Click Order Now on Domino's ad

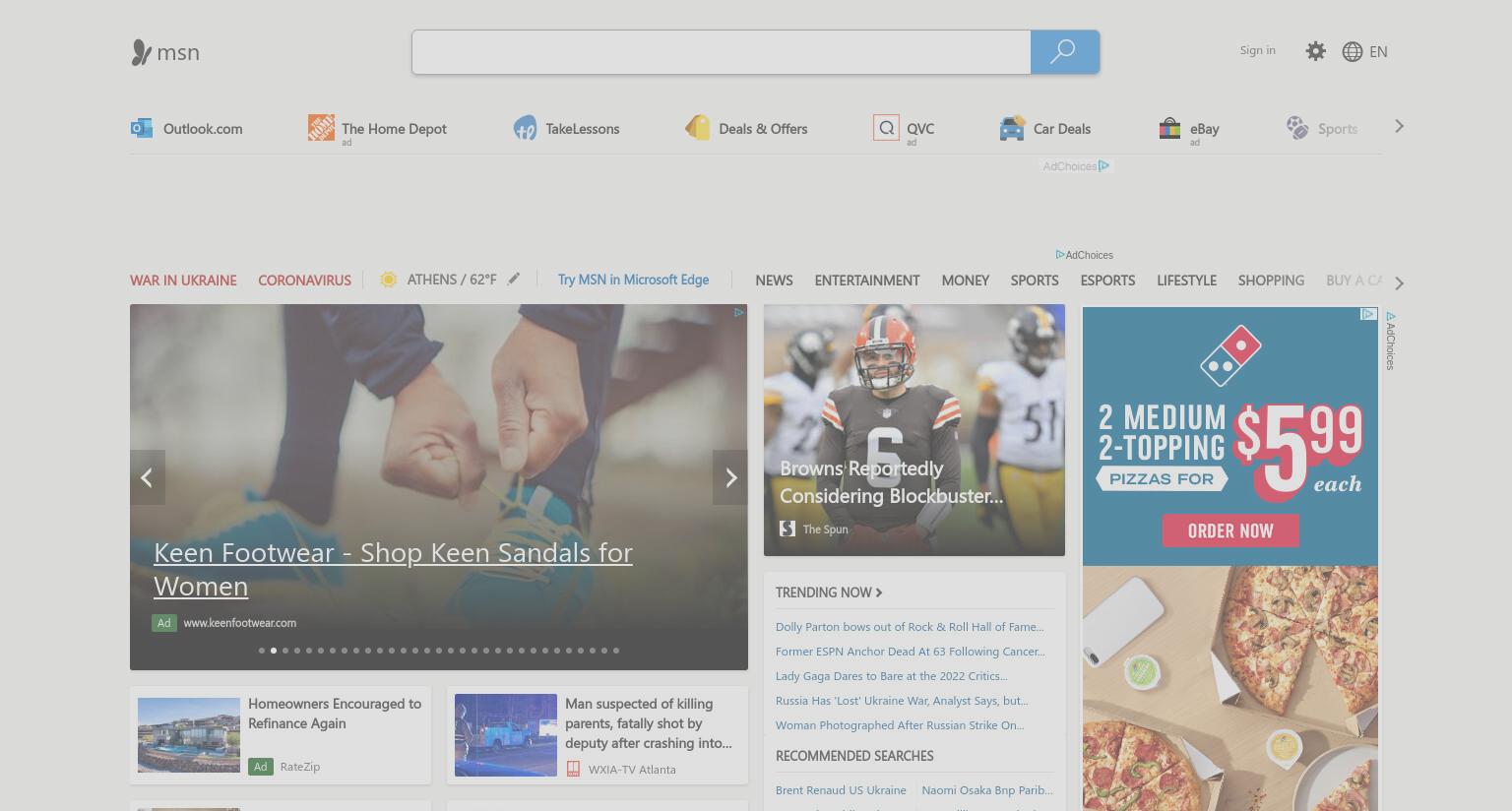click(x=1230, y=531)
